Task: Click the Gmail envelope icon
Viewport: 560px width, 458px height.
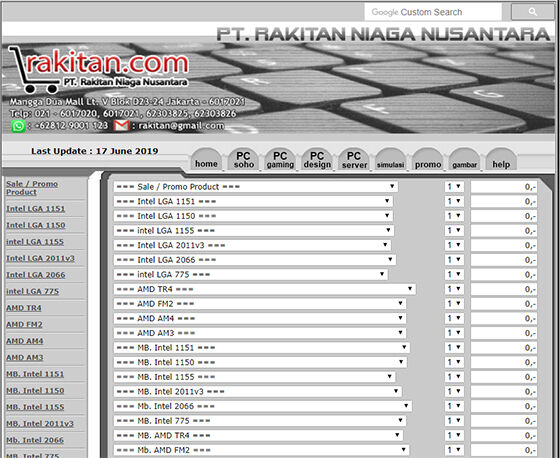Action: click(121, 126)
